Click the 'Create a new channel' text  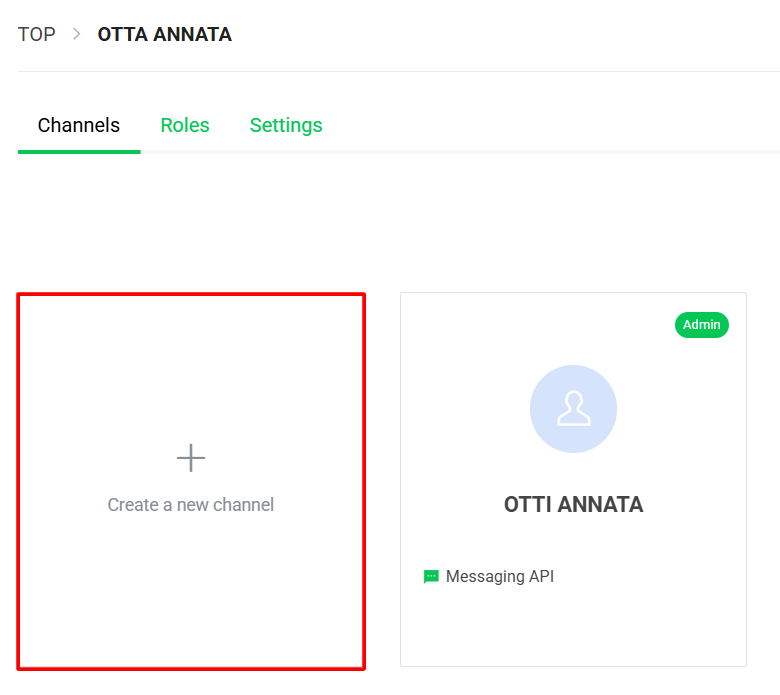191,505
